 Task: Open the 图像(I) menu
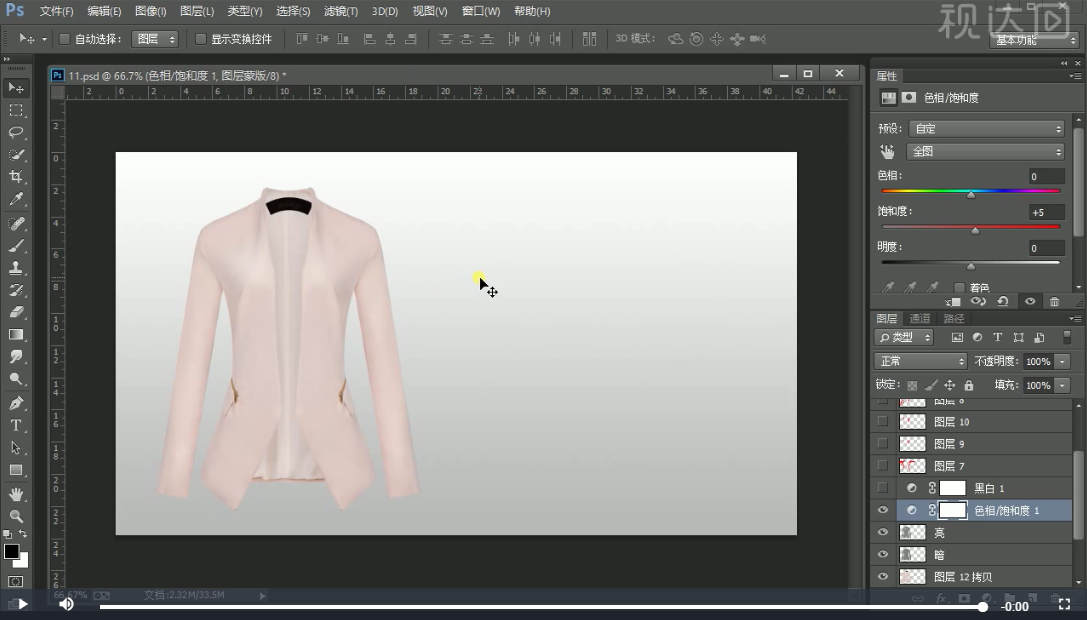[x=150, y=11]
